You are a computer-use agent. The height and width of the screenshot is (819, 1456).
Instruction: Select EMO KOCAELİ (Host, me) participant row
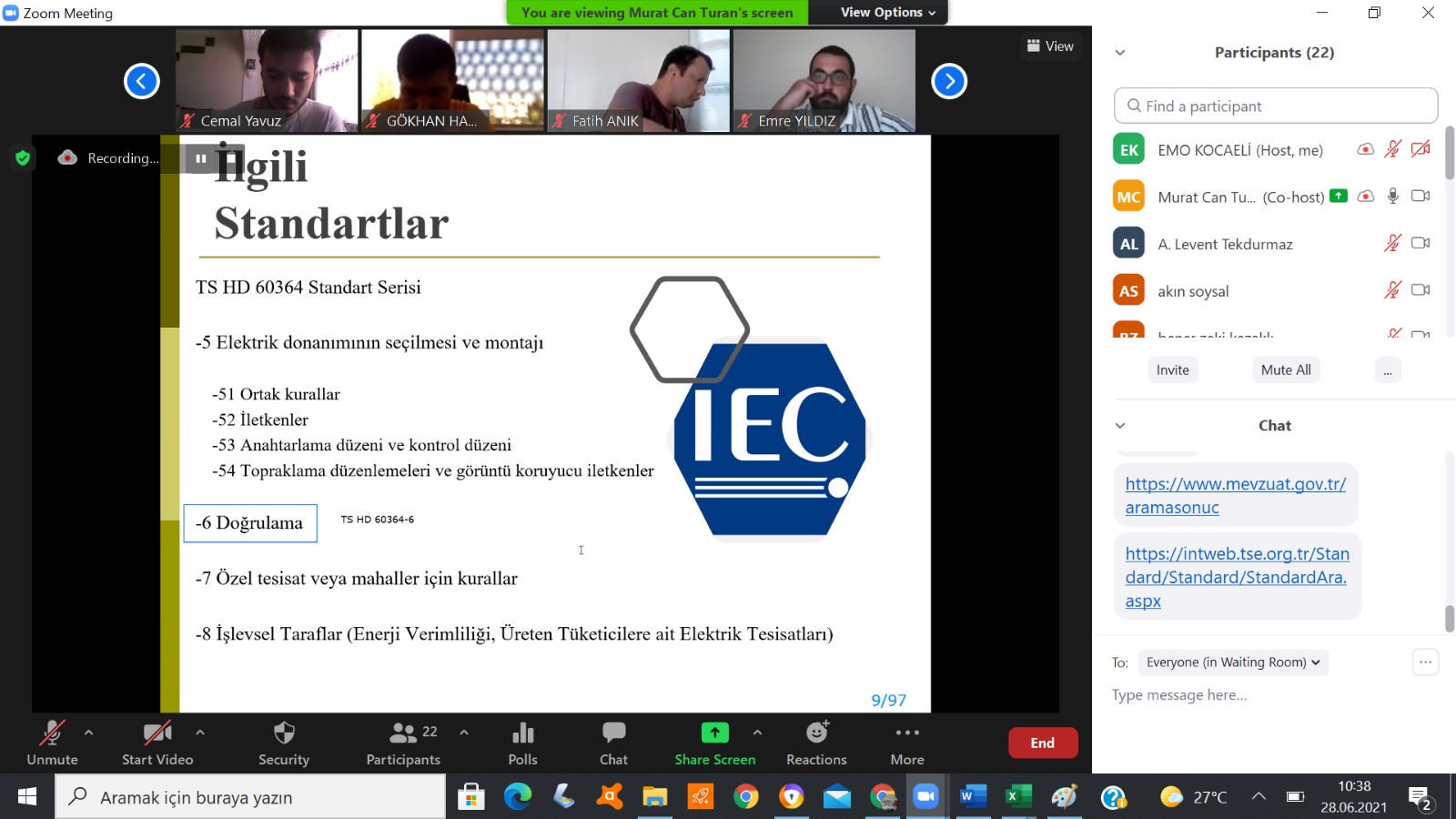(x=1272, y=149)
